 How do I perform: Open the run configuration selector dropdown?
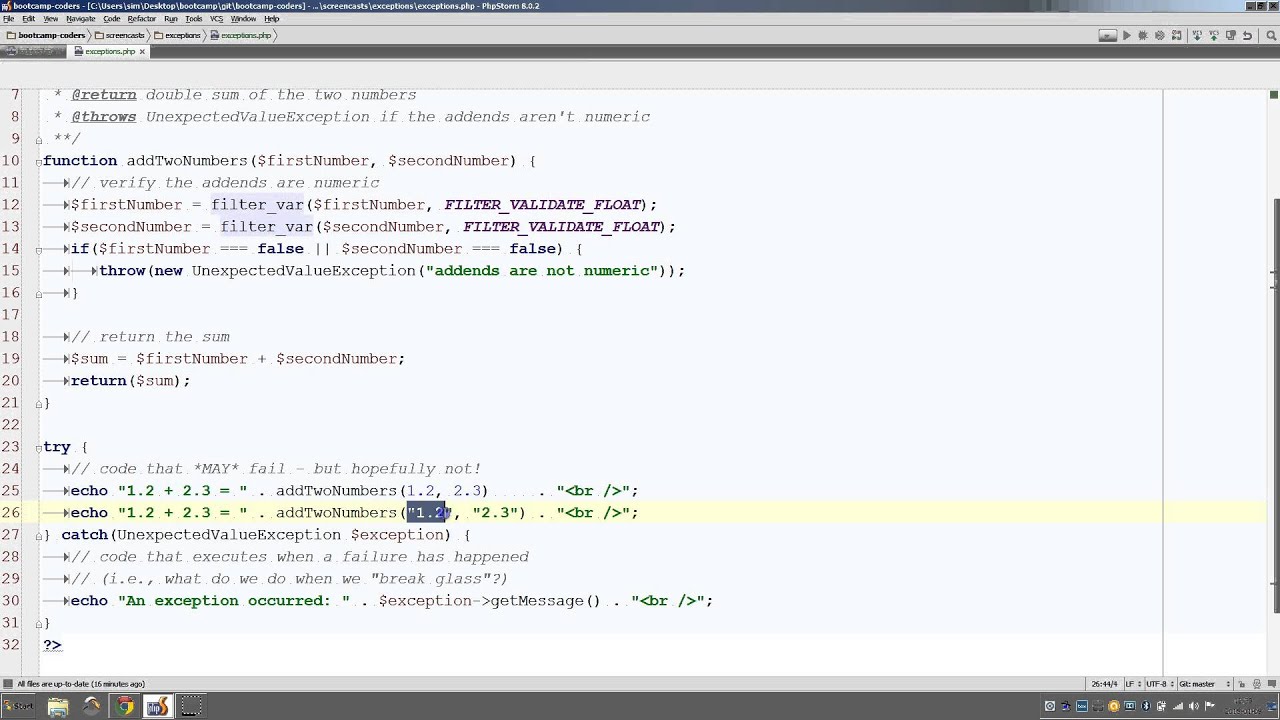pyautogui.click(x=1108, y=35)
